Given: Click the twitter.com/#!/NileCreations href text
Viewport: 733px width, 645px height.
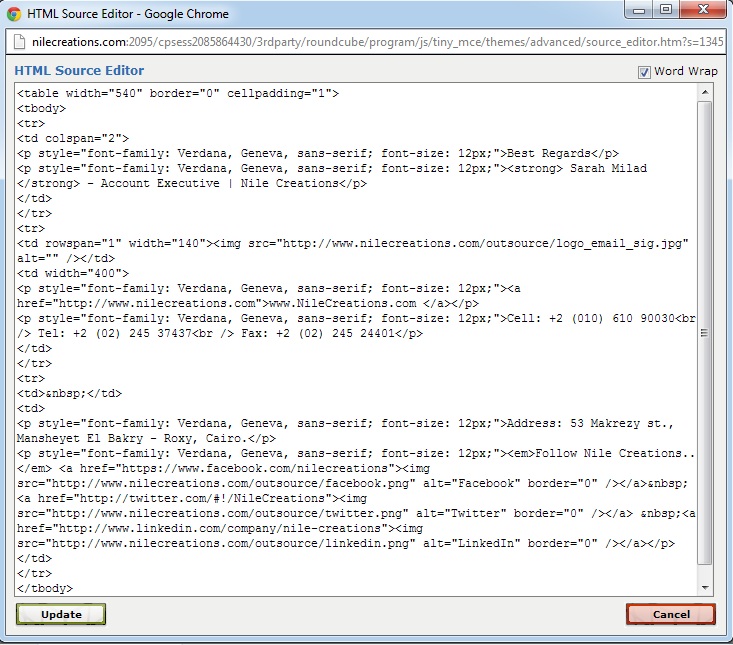Looking at the screenshot, I should pos(202,498).
